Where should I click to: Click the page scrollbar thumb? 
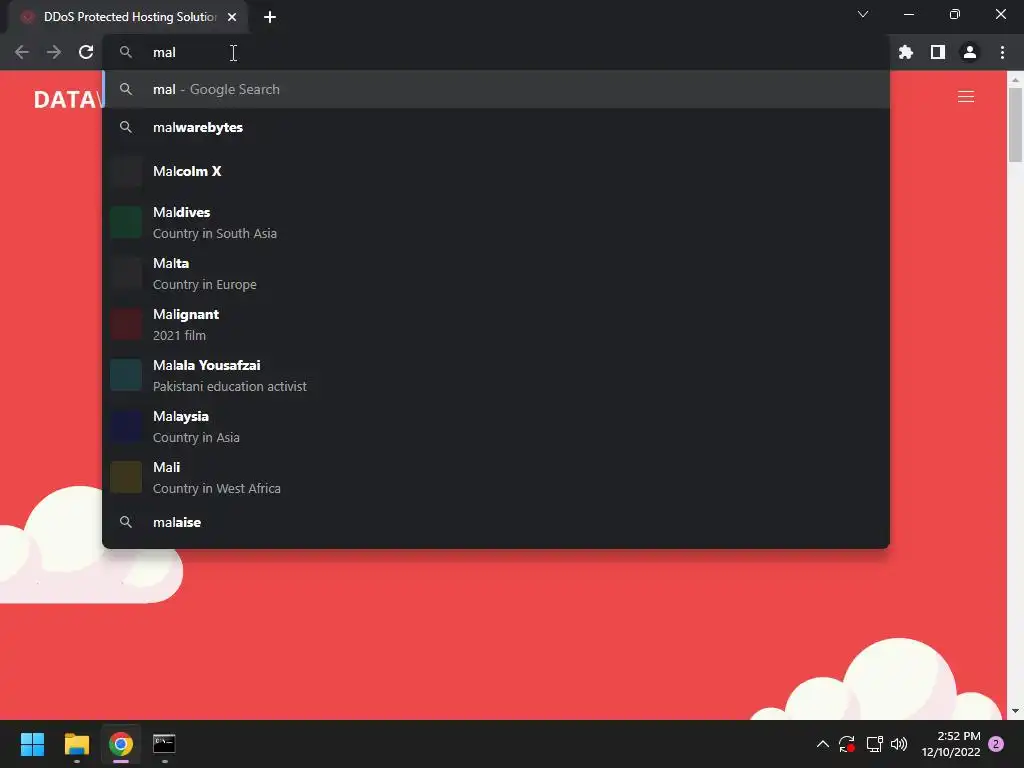1015,124
